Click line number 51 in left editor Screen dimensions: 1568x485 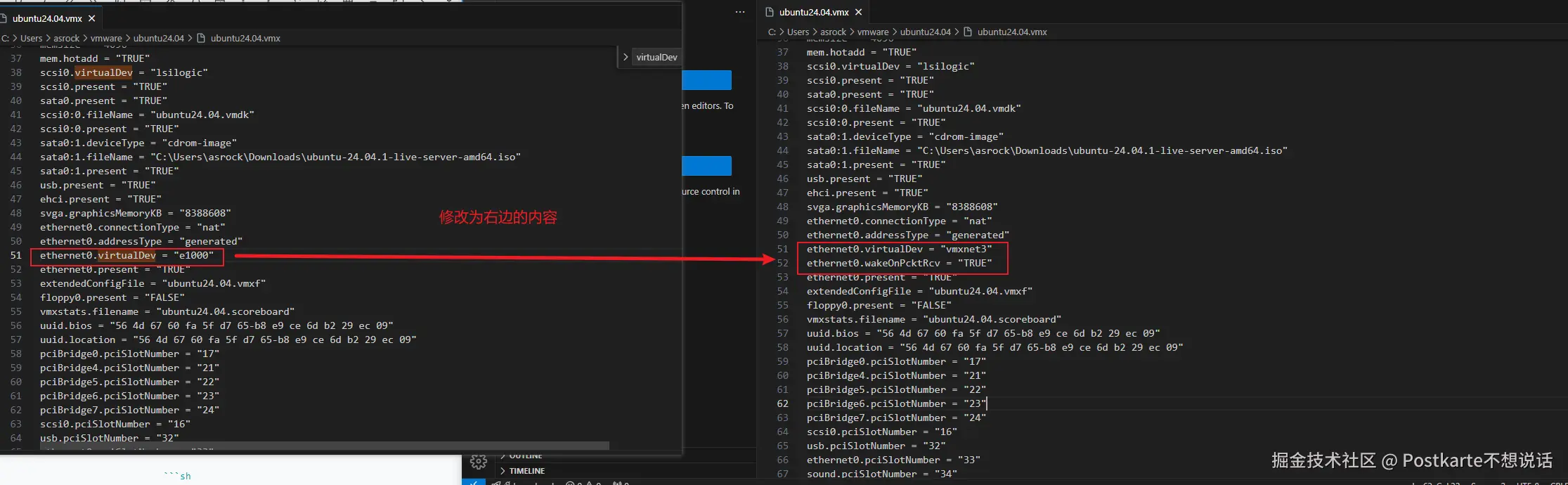click(15, 255)
